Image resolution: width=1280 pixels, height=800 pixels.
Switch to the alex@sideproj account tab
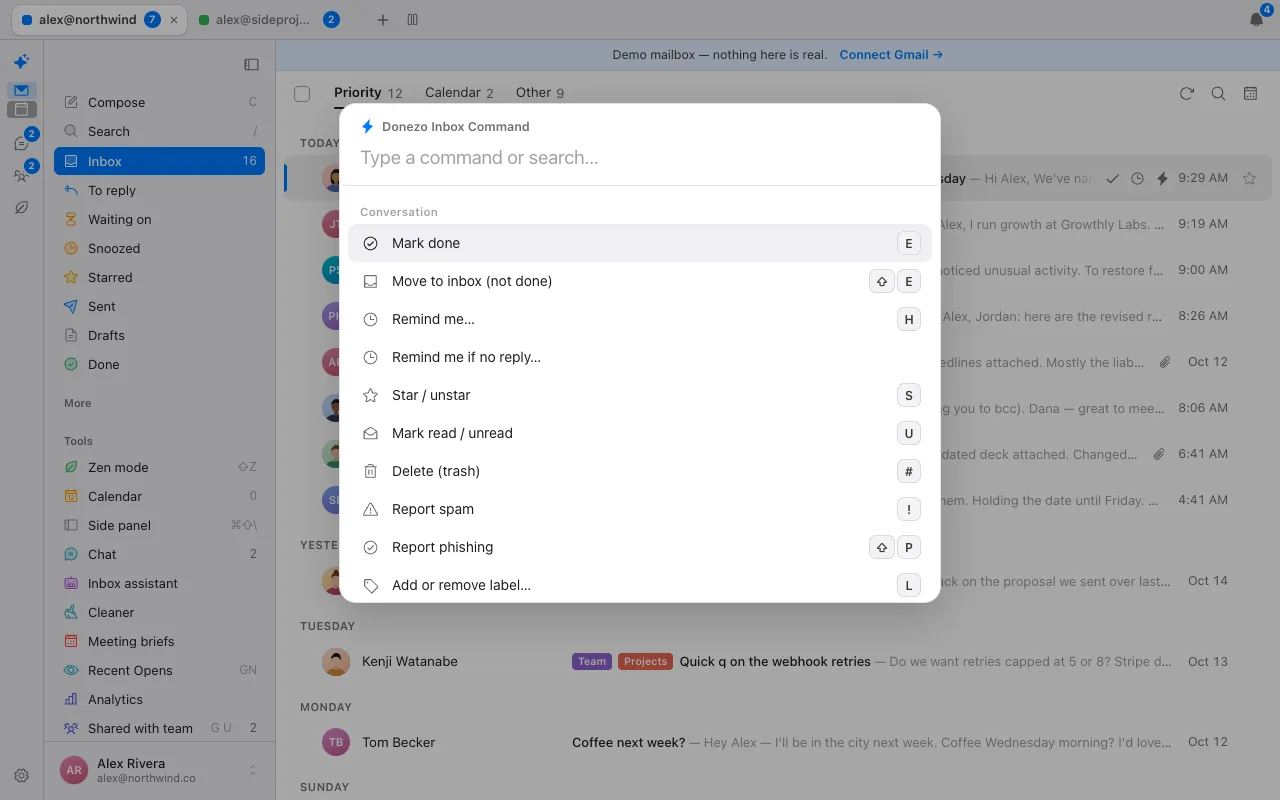[268, 20]
